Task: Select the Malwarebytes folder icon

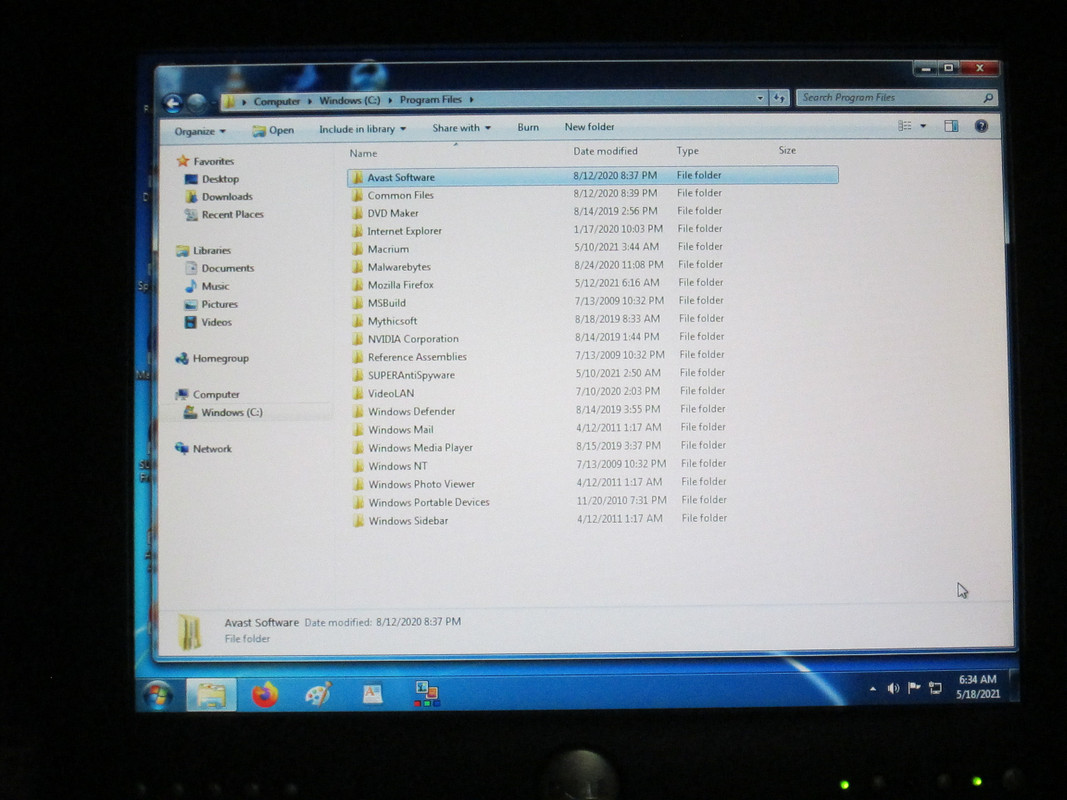Action: (x=357, y=267)
